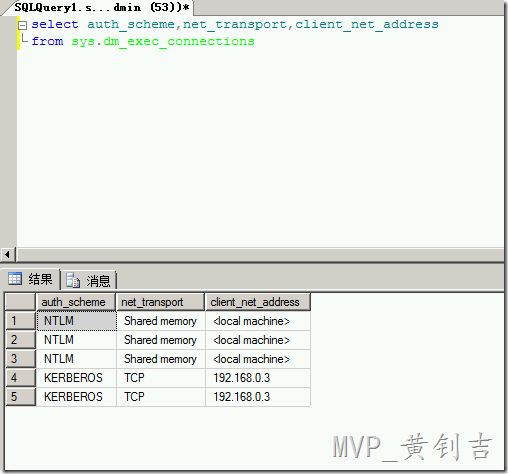Click NTLM cell in row 1
The image size is (508, 474).
tap(76, 321)
